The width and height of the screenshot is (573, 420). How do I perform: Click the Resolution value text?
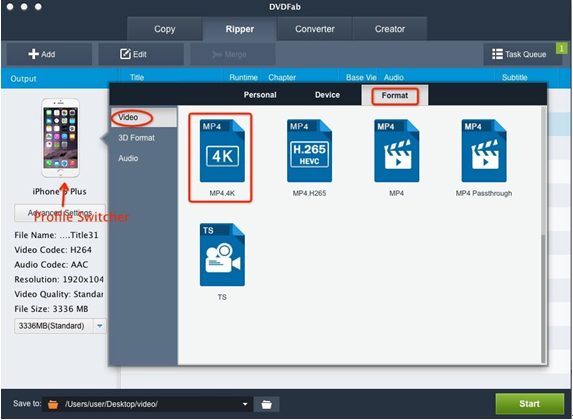(x=59, y=279)
